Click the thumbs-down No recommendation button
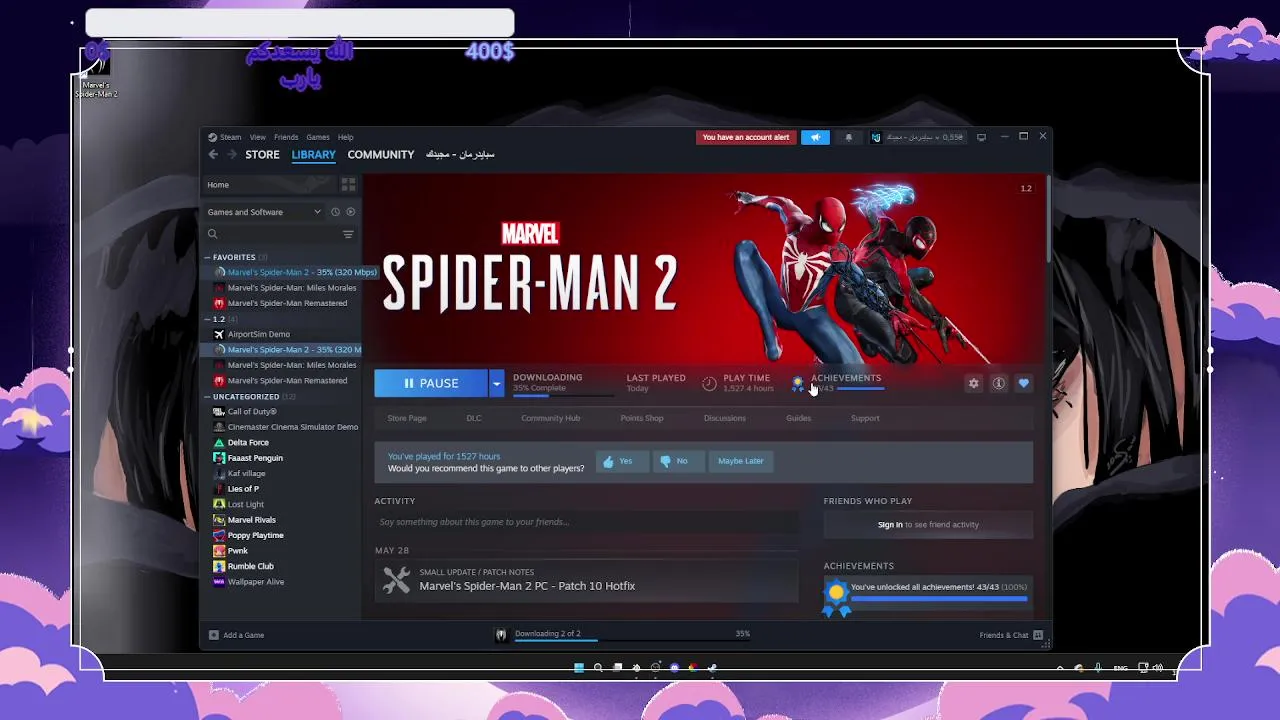The height and width of the screenshot is (720, 1280). 677,461
